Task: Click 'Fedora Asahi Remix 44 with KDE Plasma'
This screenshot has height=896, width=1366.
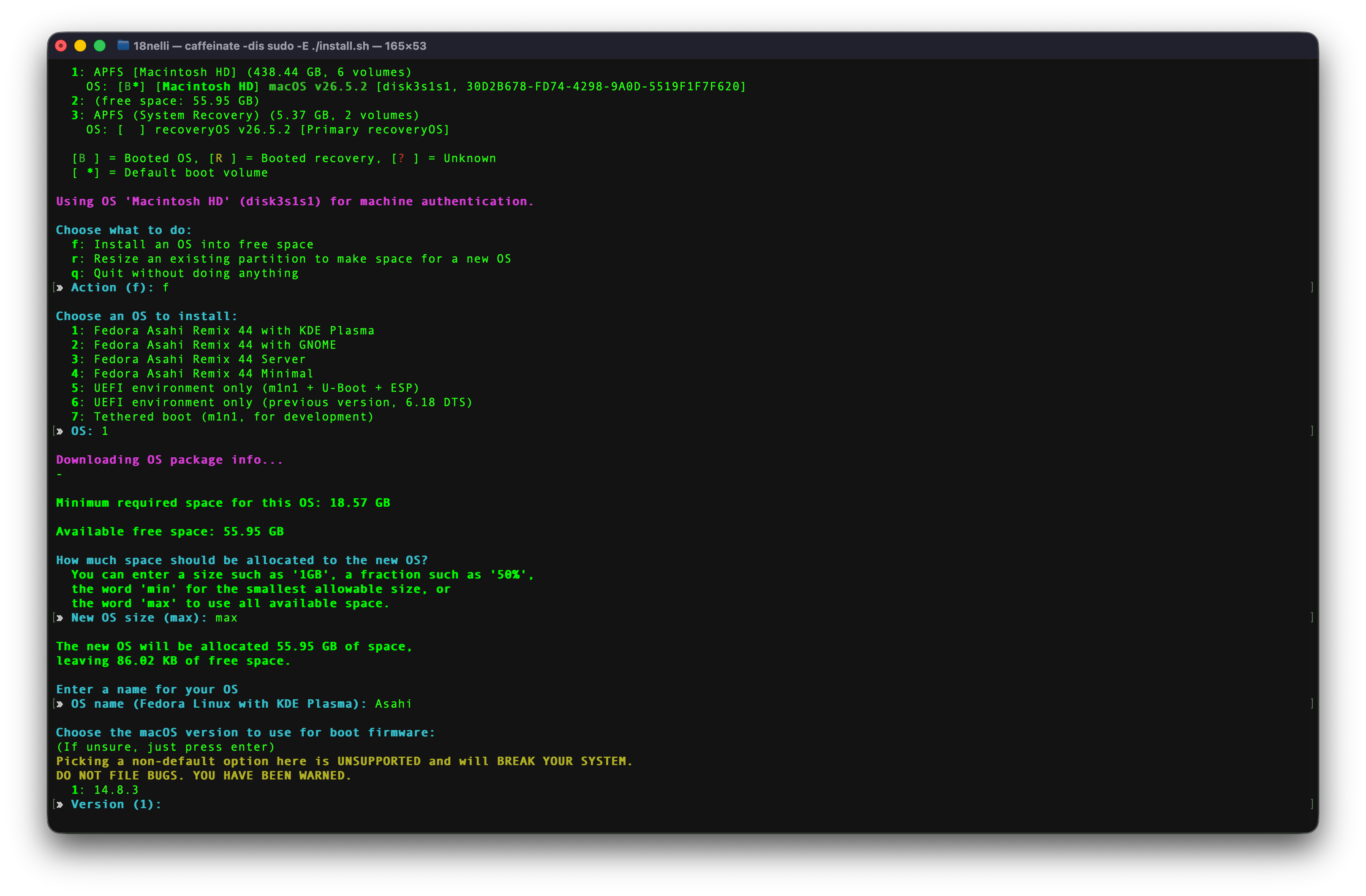Action: 234,331
